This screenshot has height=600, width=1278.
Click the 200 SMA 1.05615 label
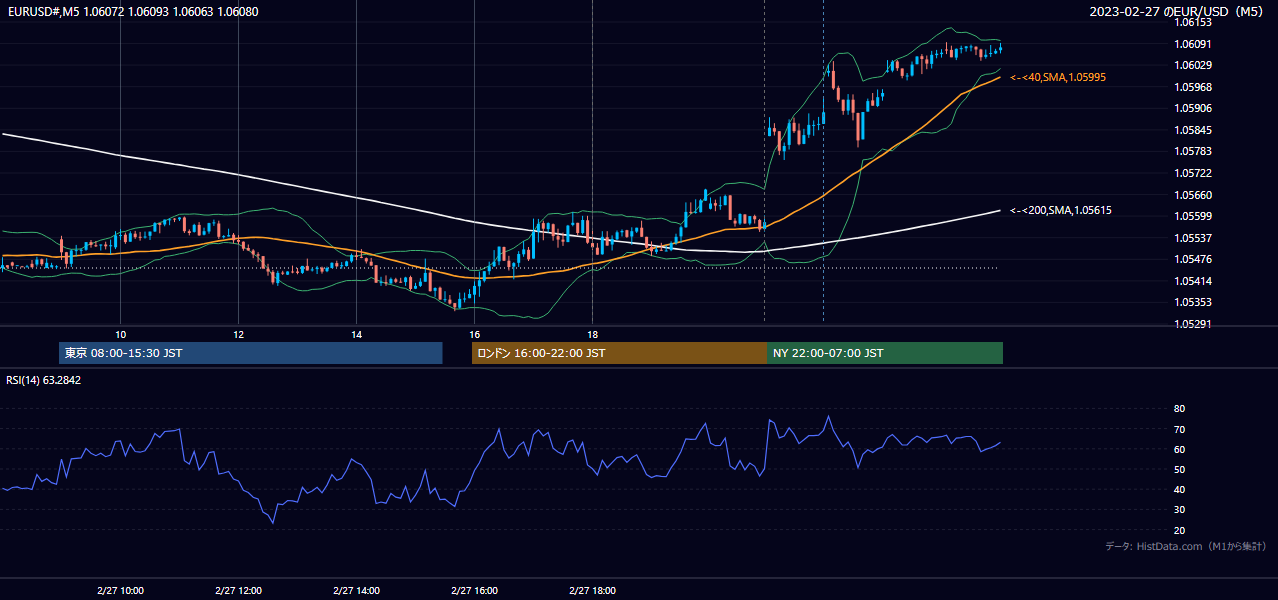pyautogui.click(x=1061, y=210)
